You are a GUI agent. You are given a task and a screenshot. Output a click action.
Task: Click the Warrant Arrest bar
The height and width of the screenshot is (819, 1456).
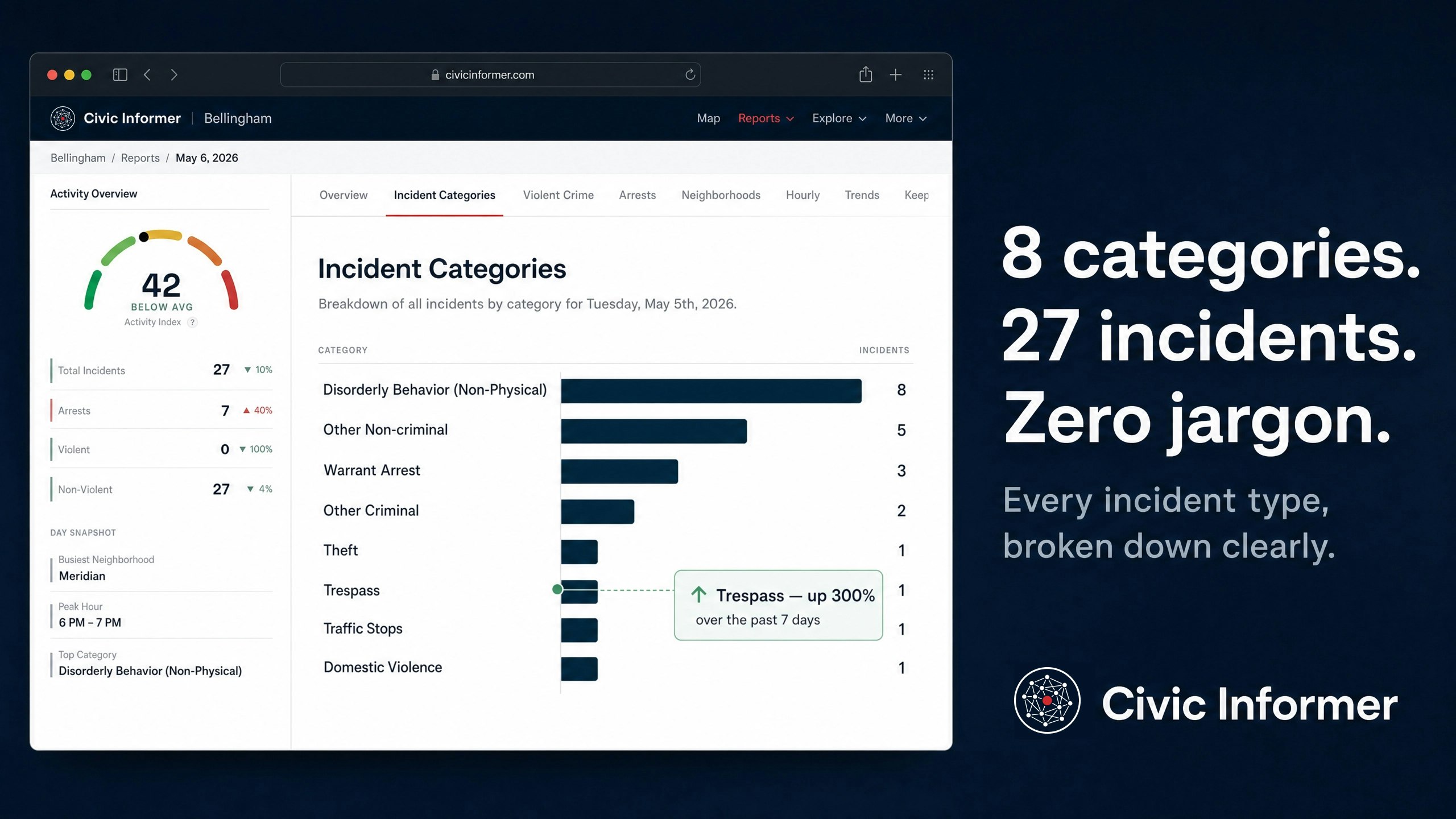tap(619, 471)
